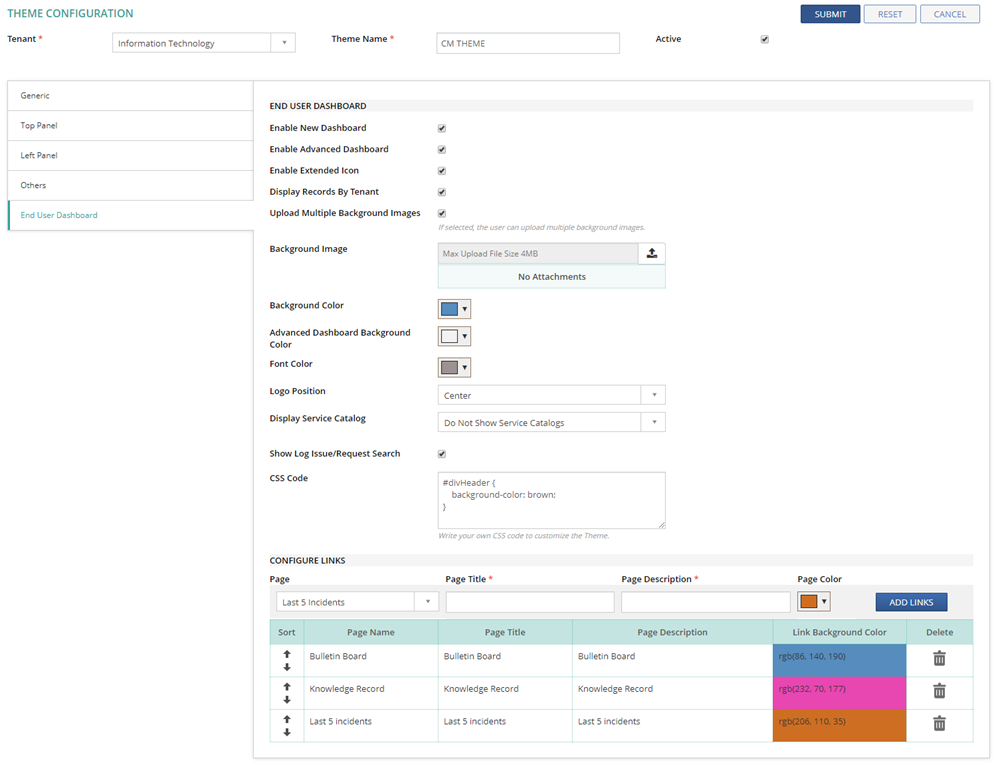
Task: Toggle Display Records By Tenant checkbox
Action: click(442, 192)
